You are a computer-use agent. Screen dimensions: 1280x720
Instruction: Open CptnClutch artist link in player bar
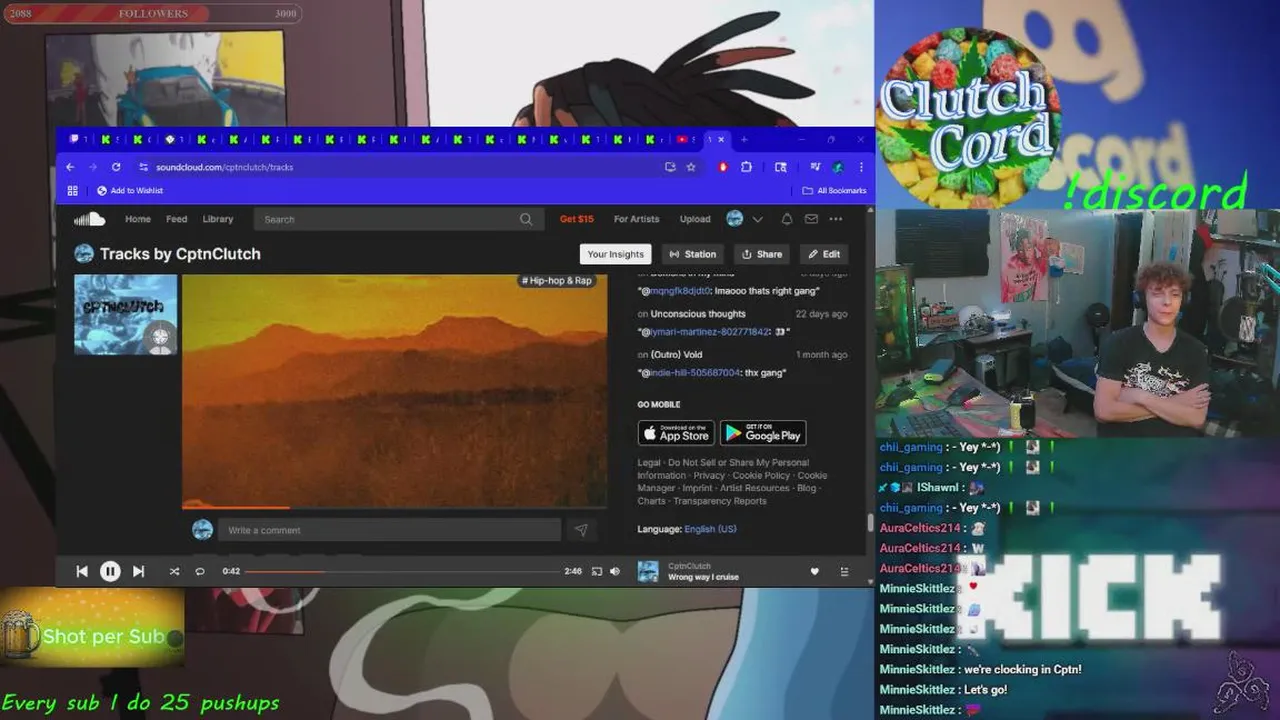click(689, 566)
